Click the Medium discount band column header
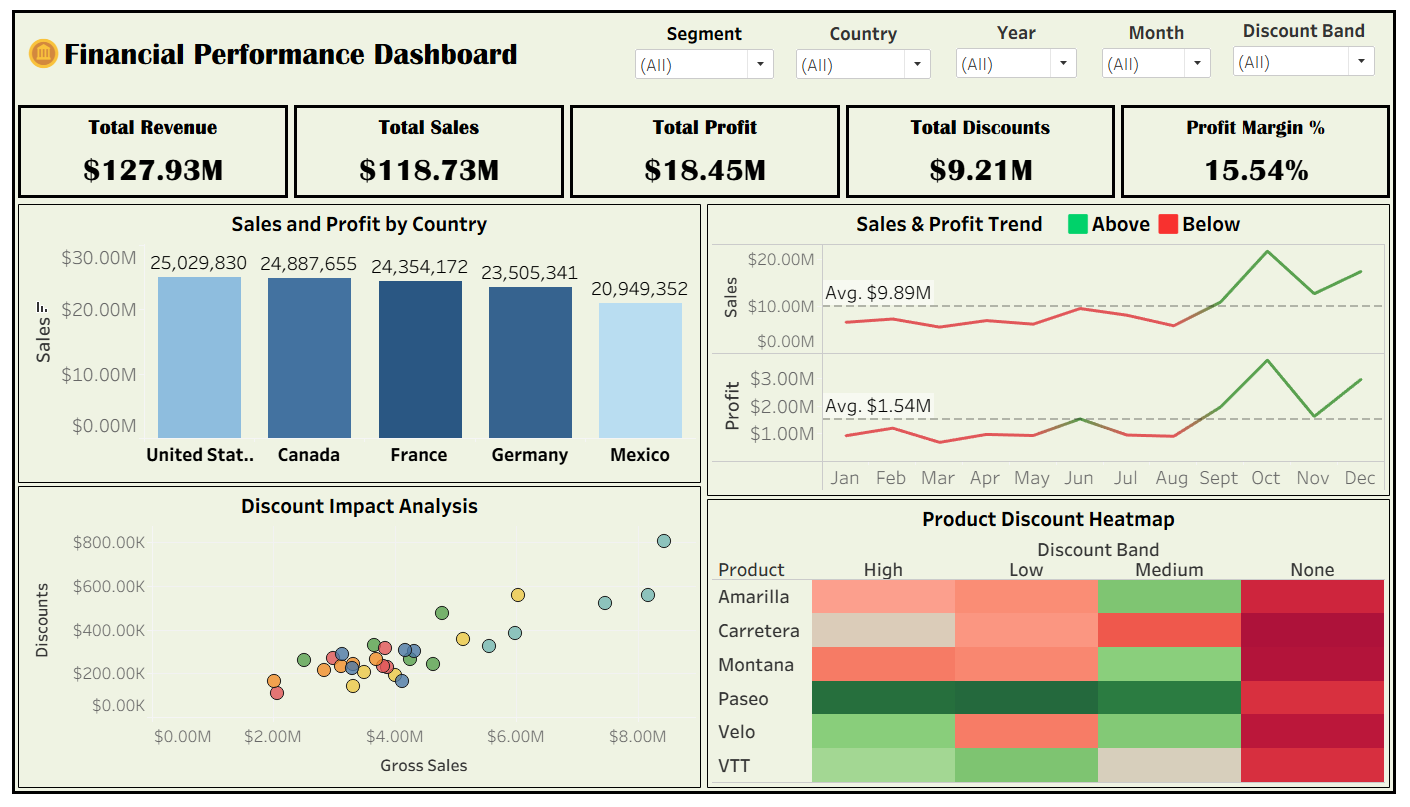The width and height of the screenshot is (1410, 807). [1169, 570]
